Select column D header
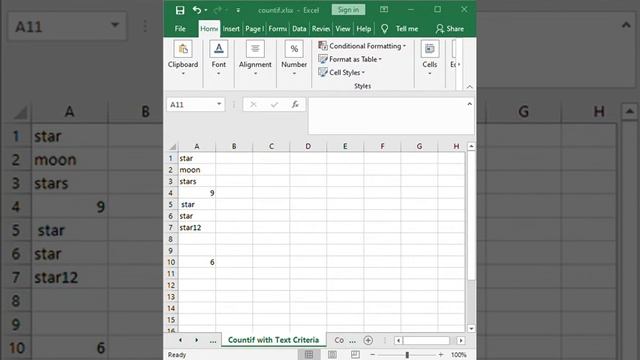Viewport: 640px width, 360px height. coord(308,146)
